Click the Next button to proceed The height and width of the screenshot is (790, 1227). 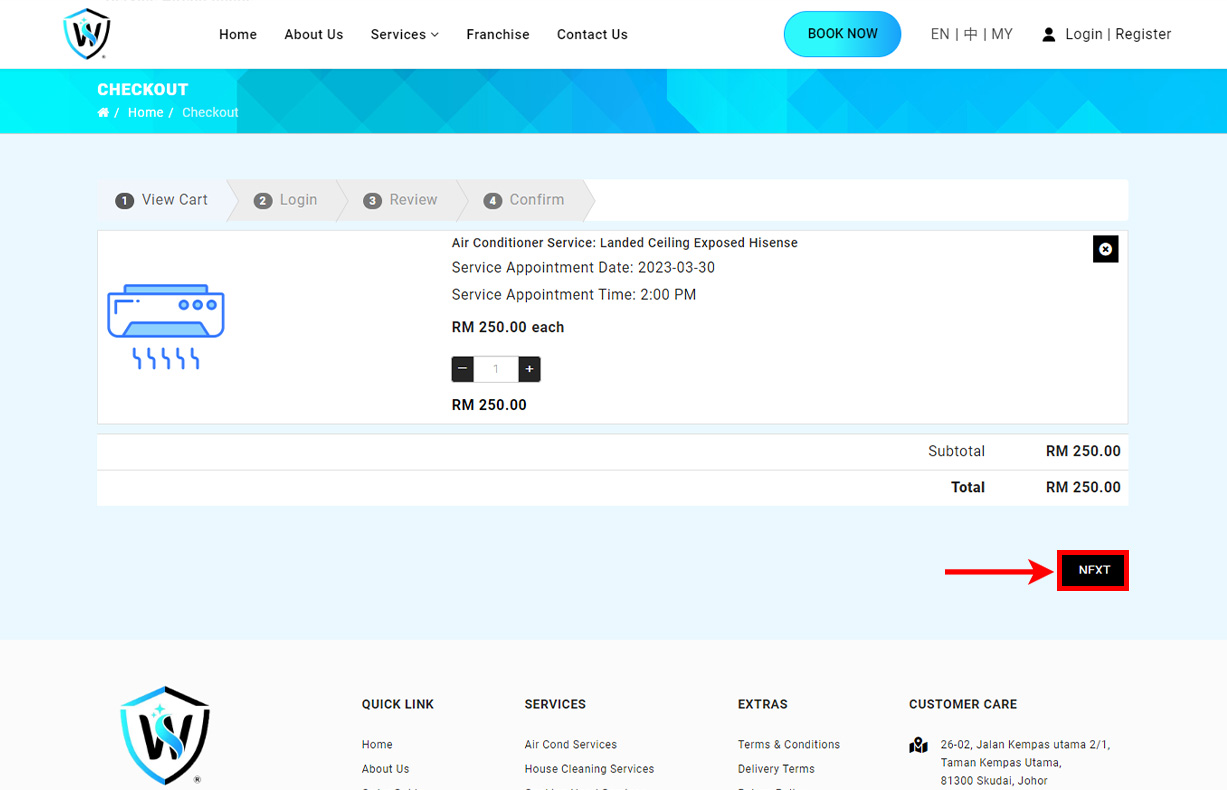[x=1093, y=570]
